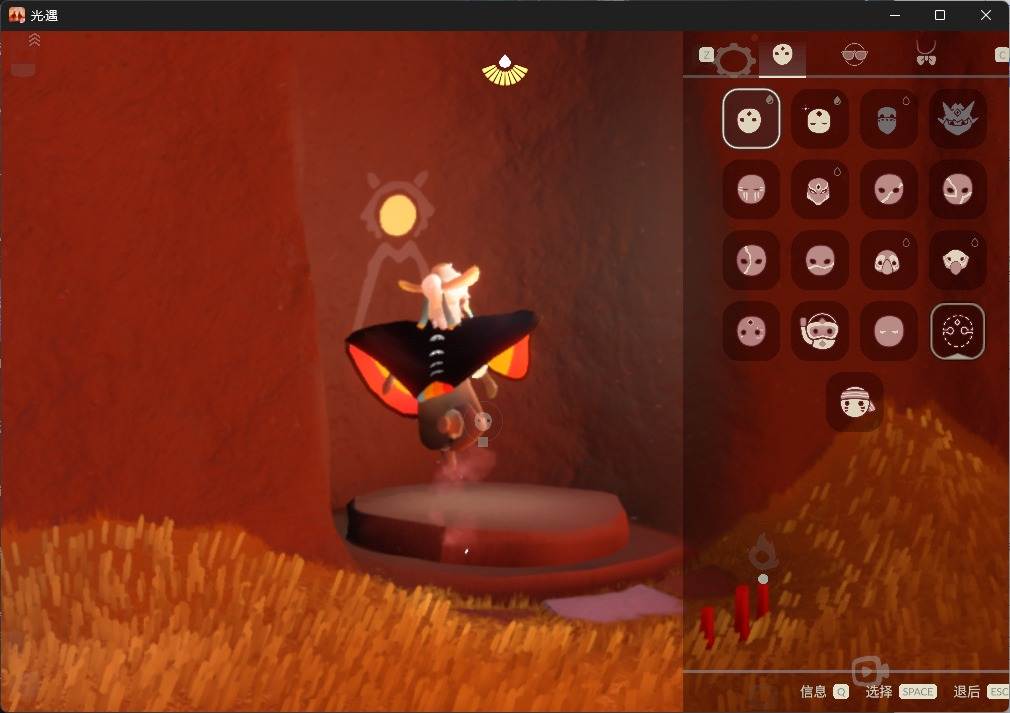Viewport: 1010px width, 713px height.
Task: Select the plain mask with forehead diamond
Action: click(x=751, y=119)
